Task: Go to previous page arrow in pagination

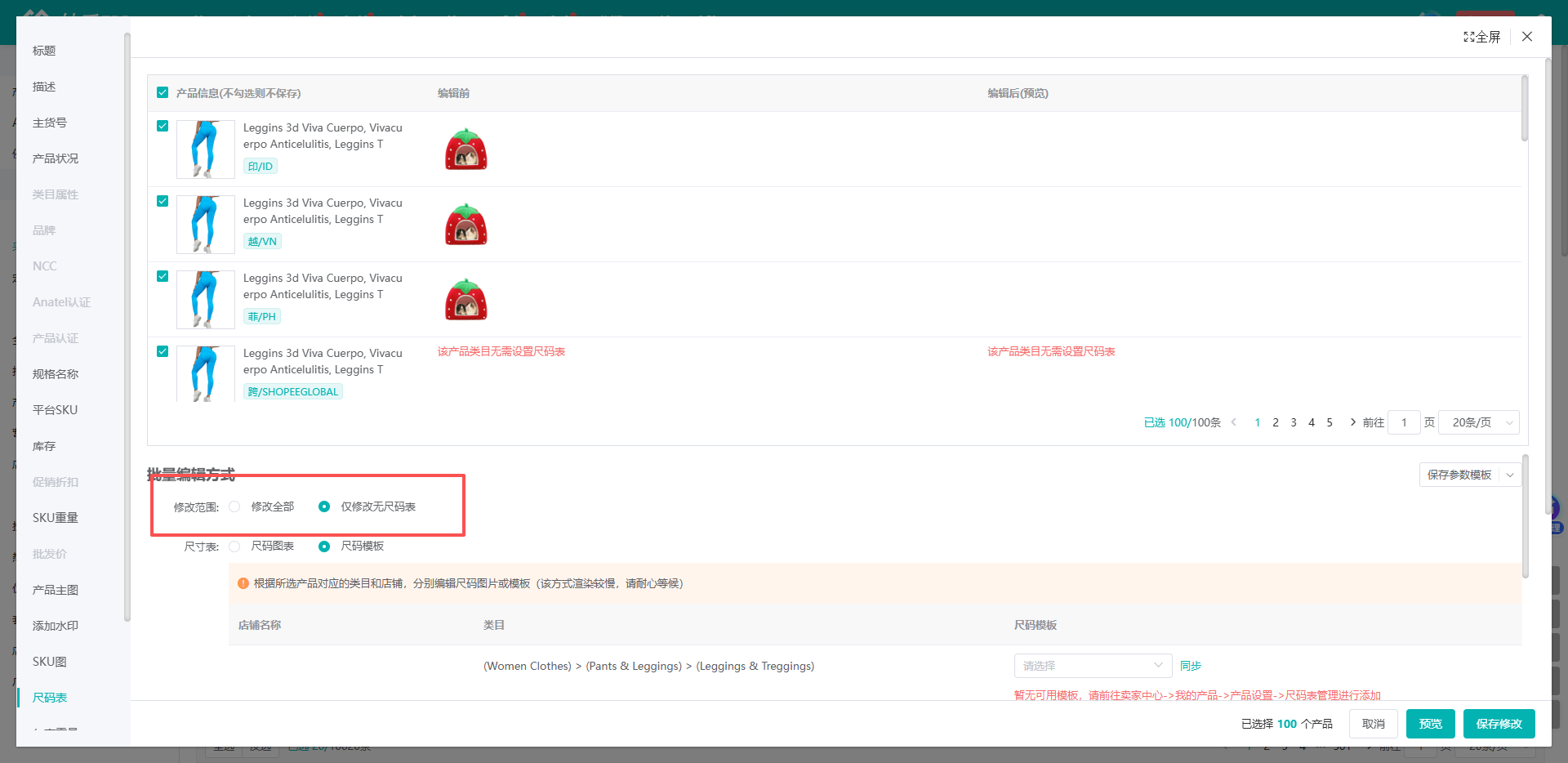Action: [1234, 422]
